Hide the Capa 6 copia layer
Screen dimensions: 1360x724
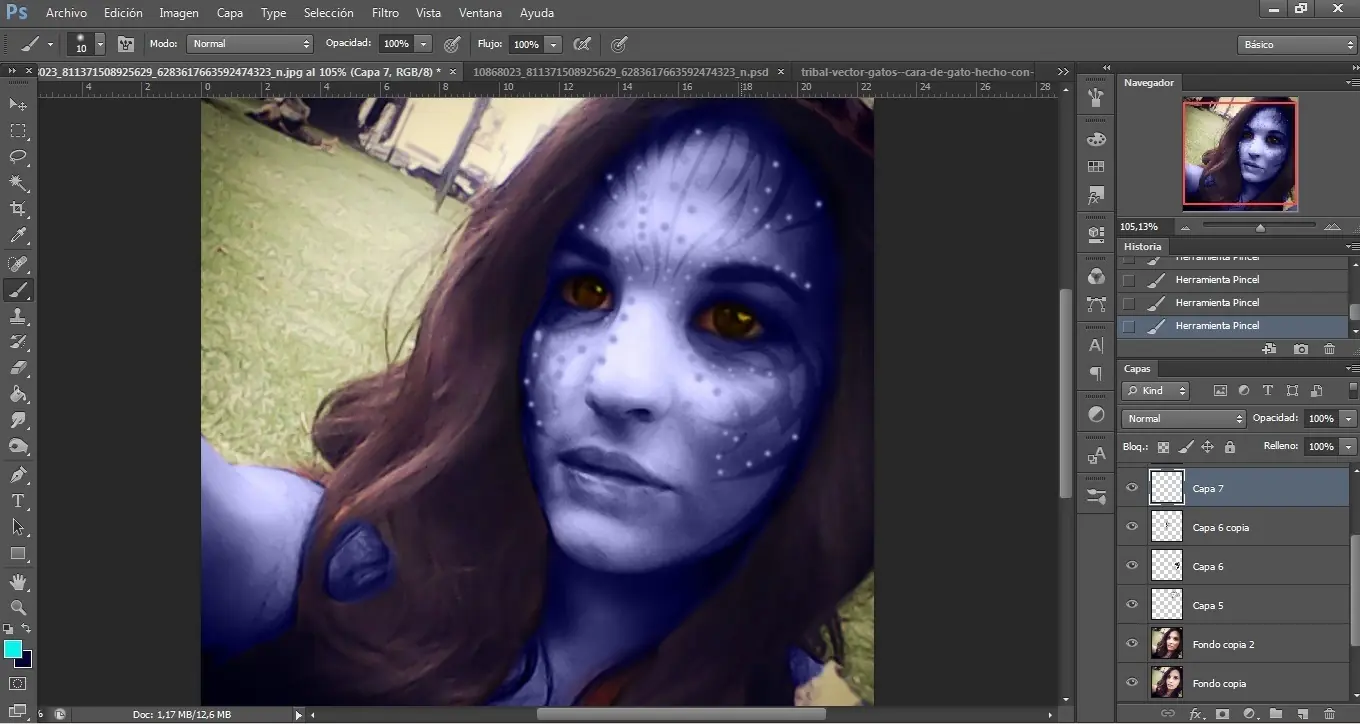pos(1132,527)
